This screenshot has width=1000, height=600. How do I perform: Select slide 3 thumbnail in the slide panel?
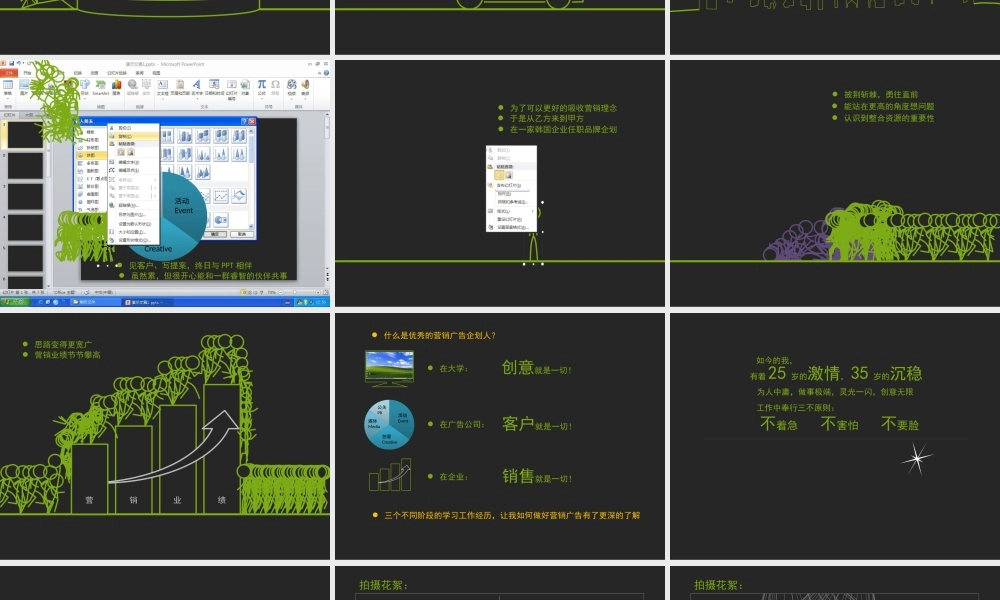coord(25,196)
